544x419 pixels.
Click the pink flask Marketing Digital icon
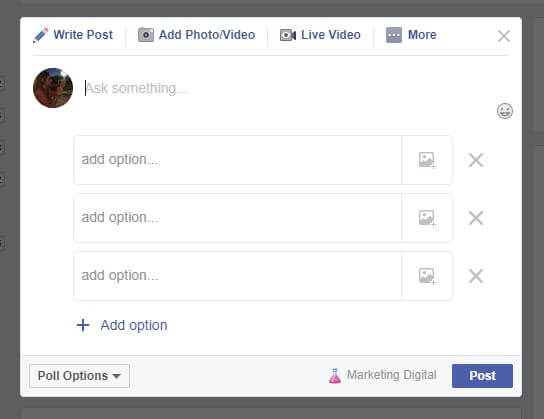[335, 376]
